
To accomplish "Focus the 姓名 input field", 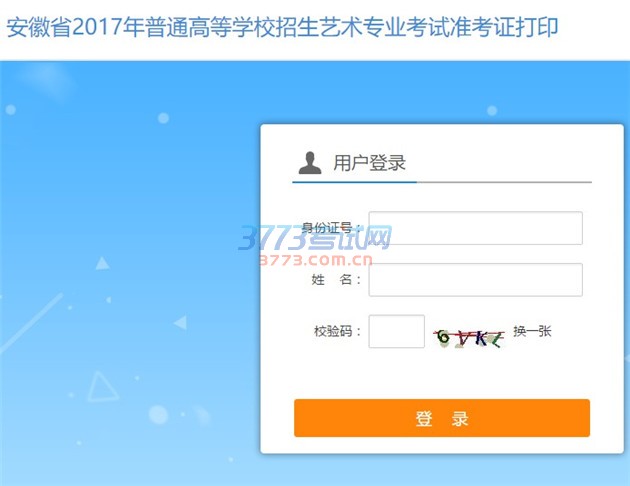I will [x=475, y=280].
